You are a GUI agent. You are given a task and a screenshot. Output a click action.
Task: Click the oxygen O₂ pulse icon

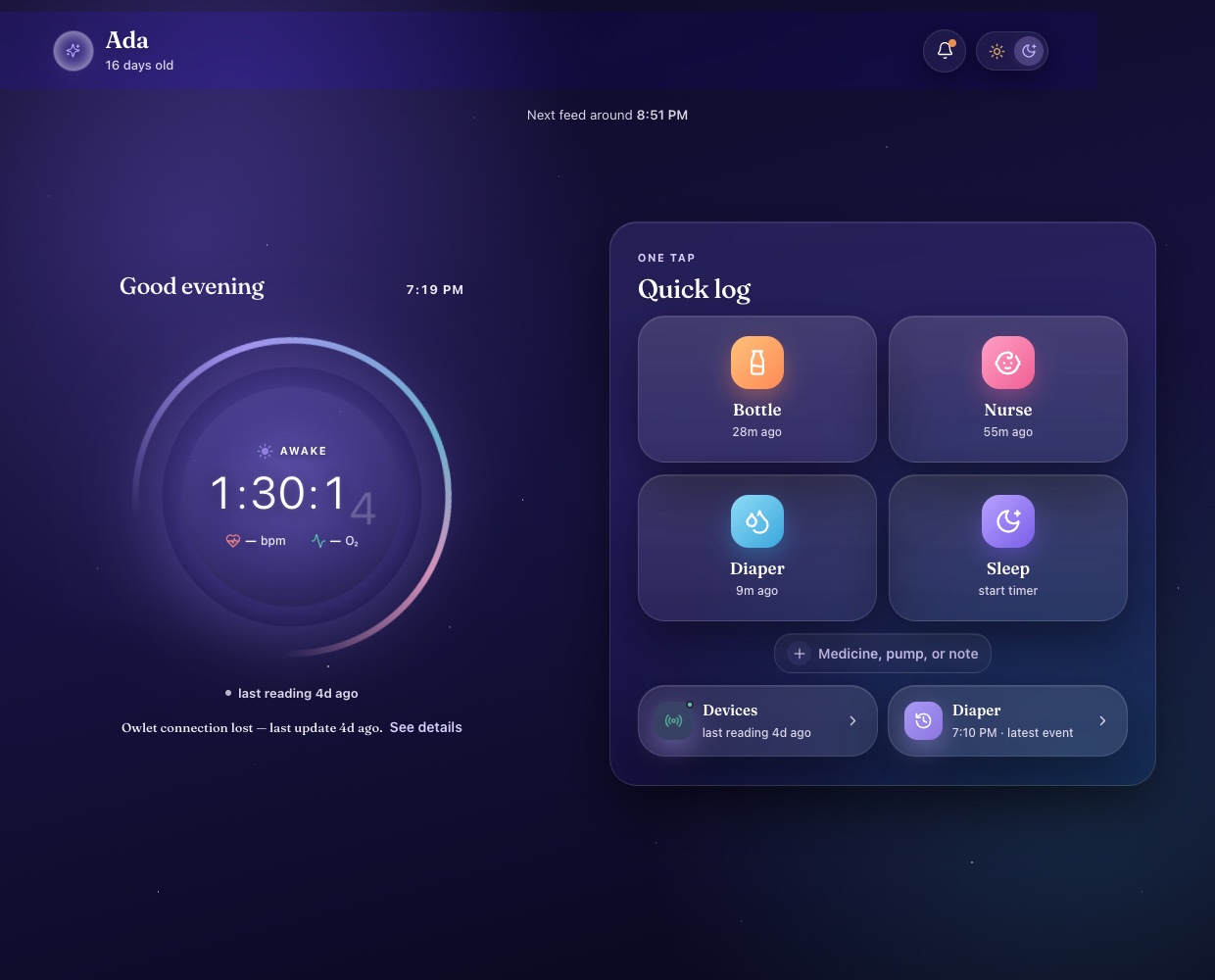tap(318, 541)
